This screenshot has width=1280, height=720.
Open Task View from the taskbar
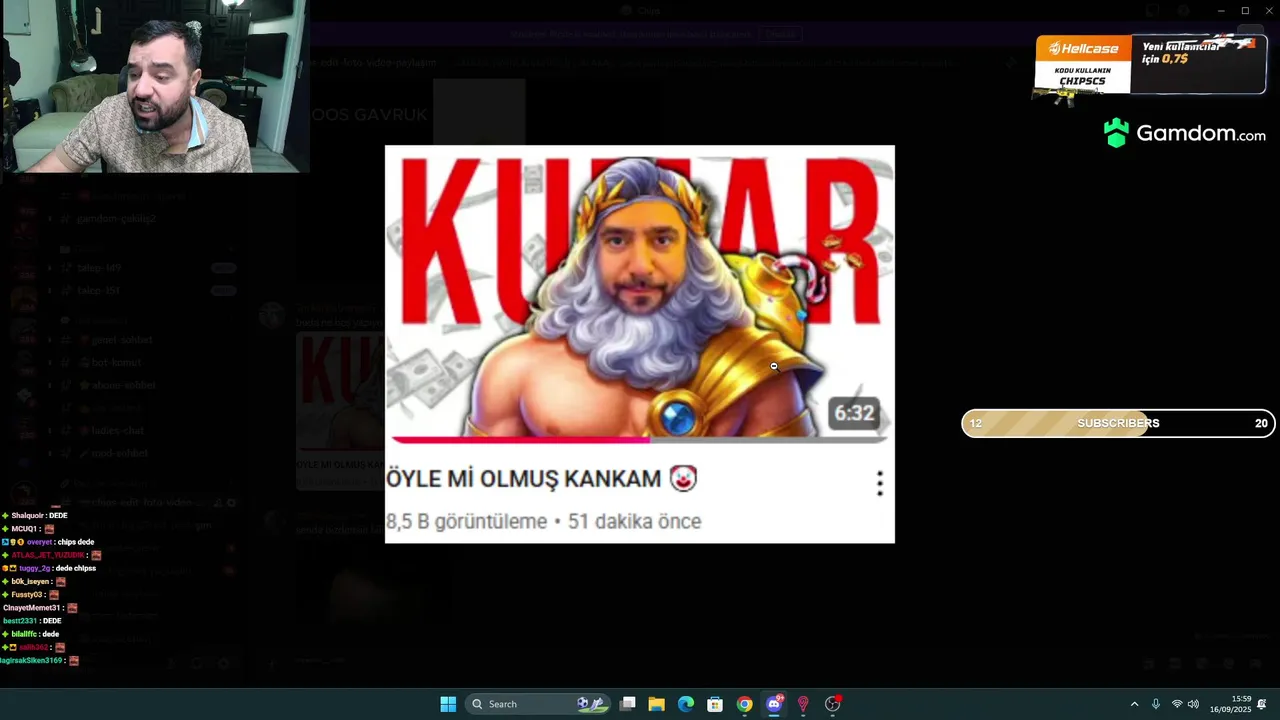[x=628, y=704]
